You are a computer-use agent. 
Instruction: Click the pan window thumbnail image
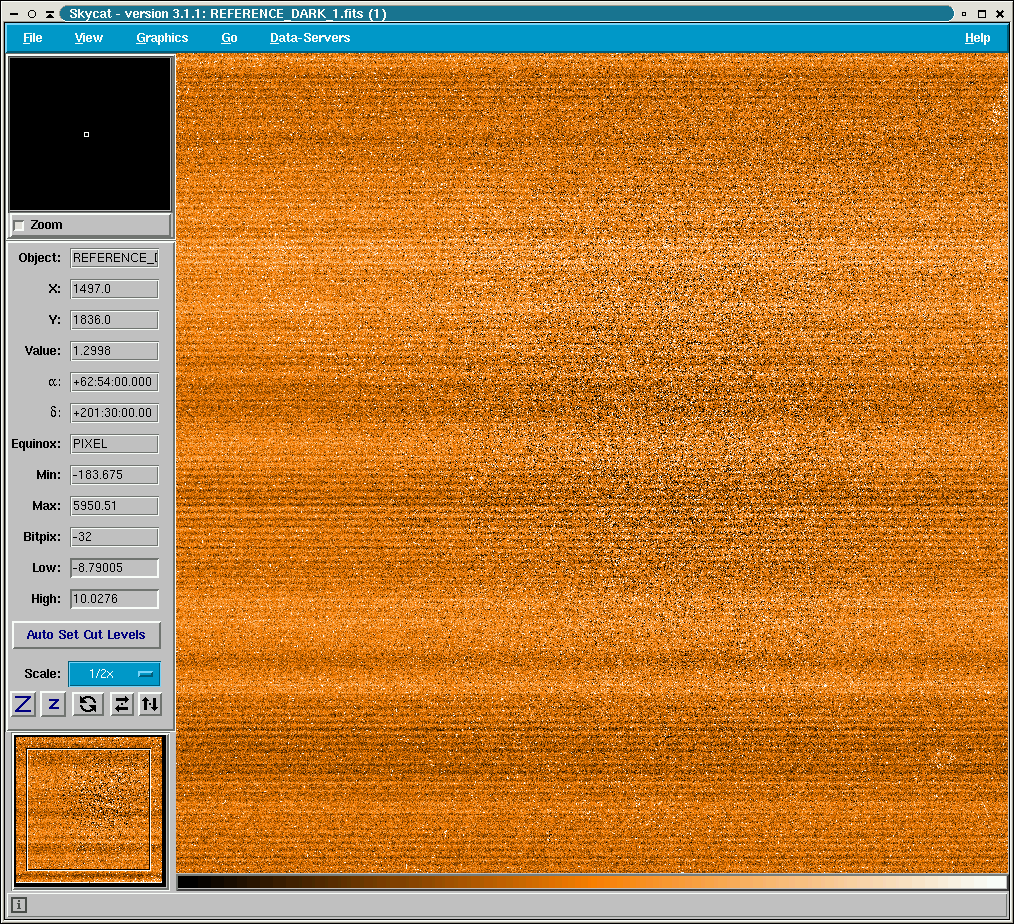(89, 809)
